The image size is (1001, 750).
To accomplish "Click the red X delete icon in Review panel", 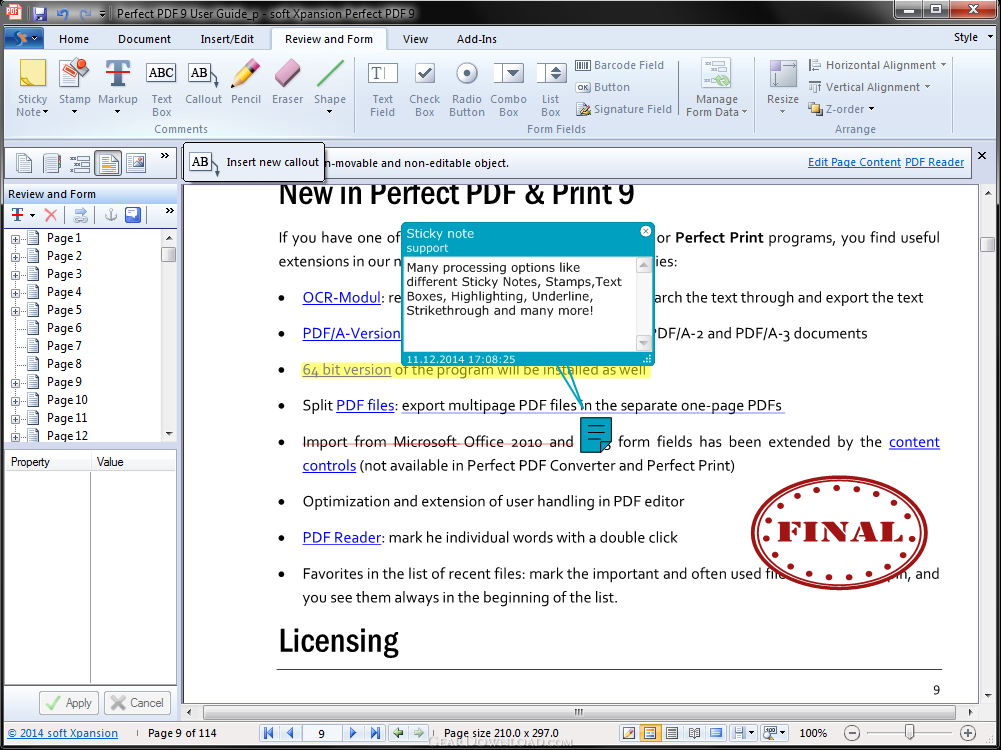I will [x=51, y=215].
